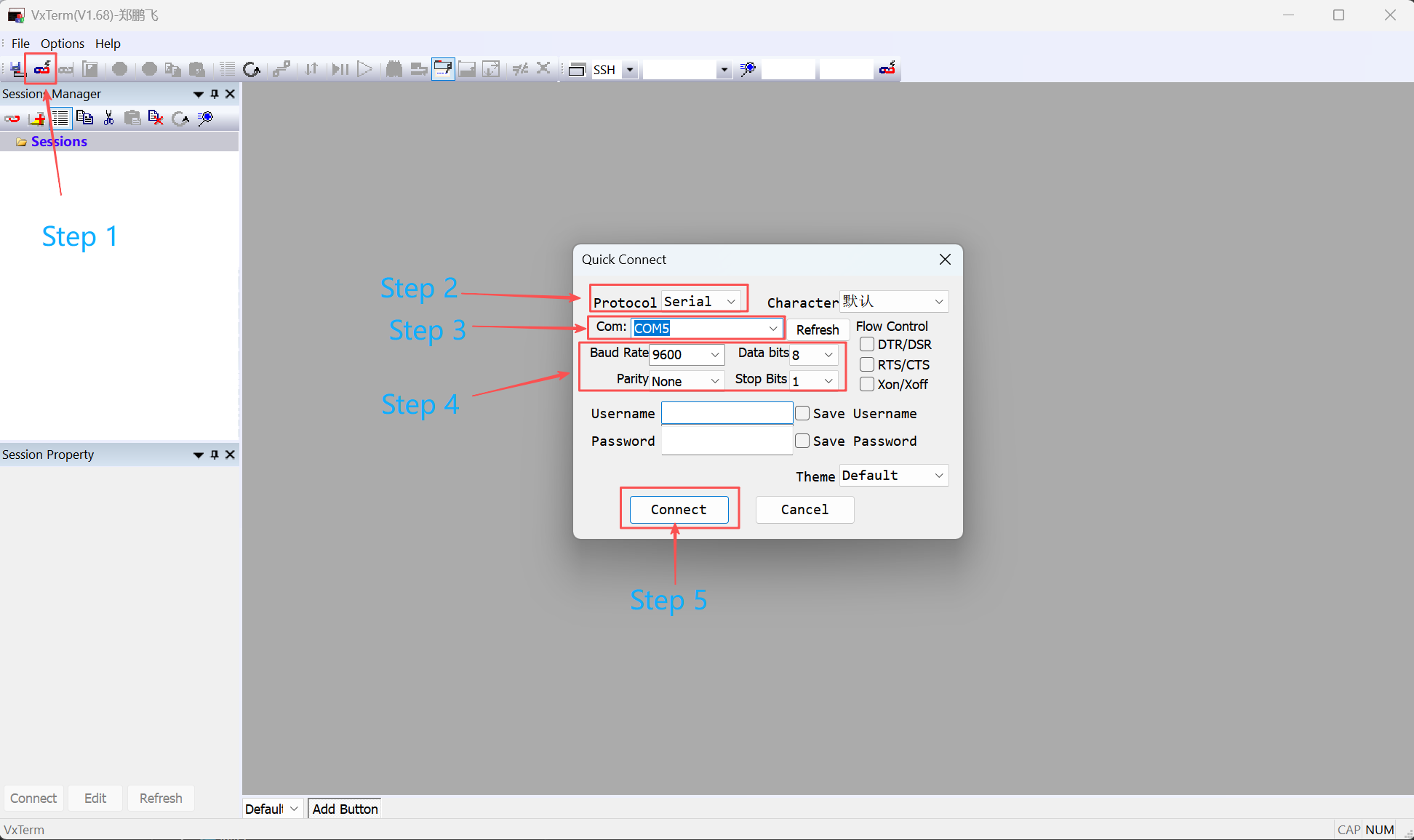Click Refresh next to Com port
Viewport: 1414px width, 840px height.
[818, 329]
